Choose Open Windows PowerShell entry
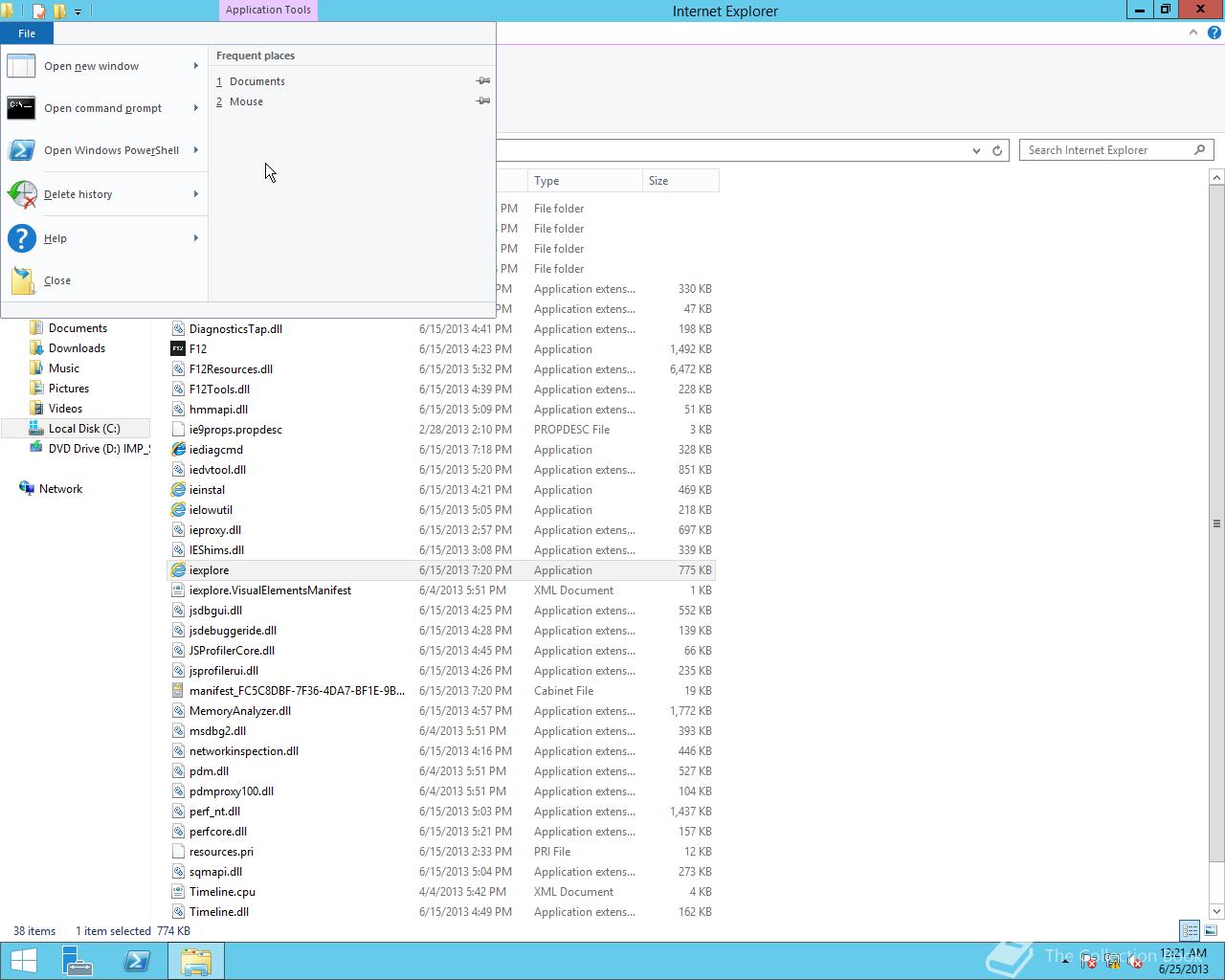Image resolution: width=1225 pixels, height=980 pixels. (x=104, y=150)
